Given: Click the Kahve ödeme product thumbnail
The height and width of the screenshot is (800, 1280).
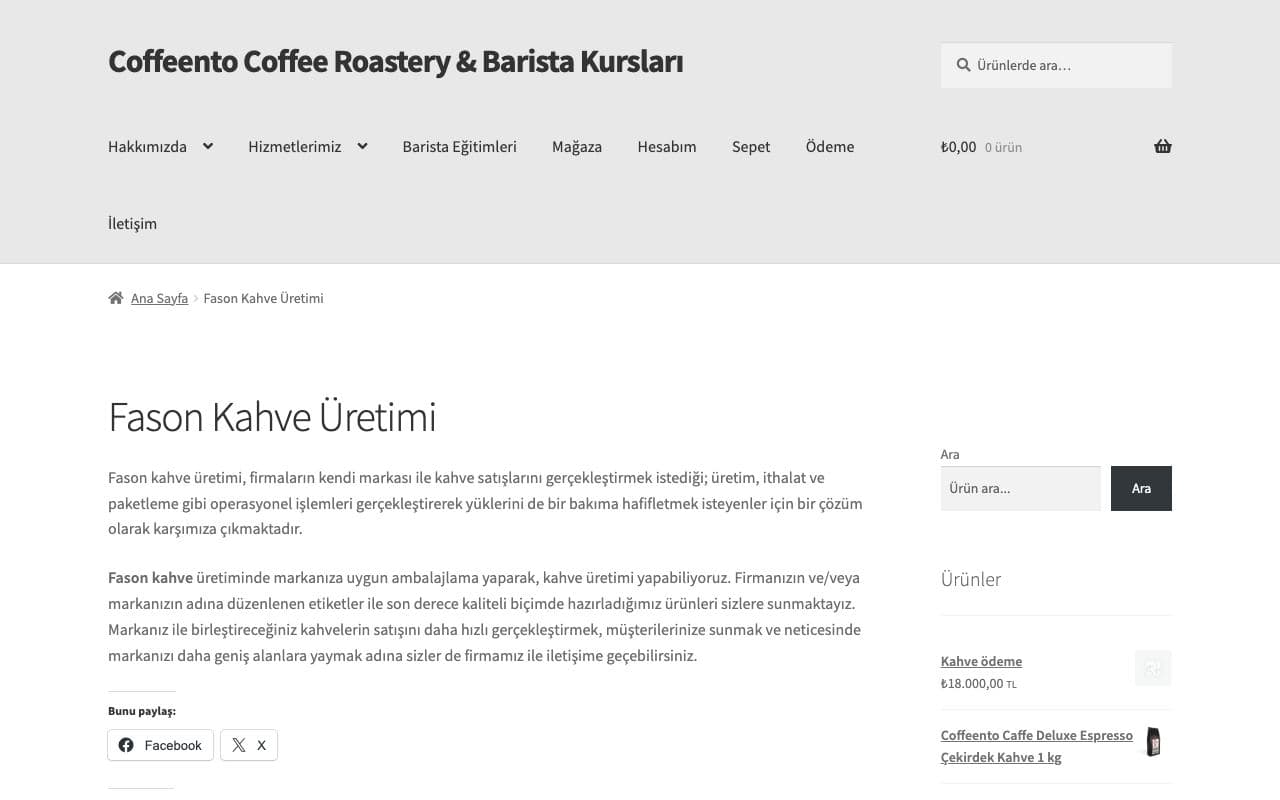Looking at the screenshot, I should point(1153,668).
